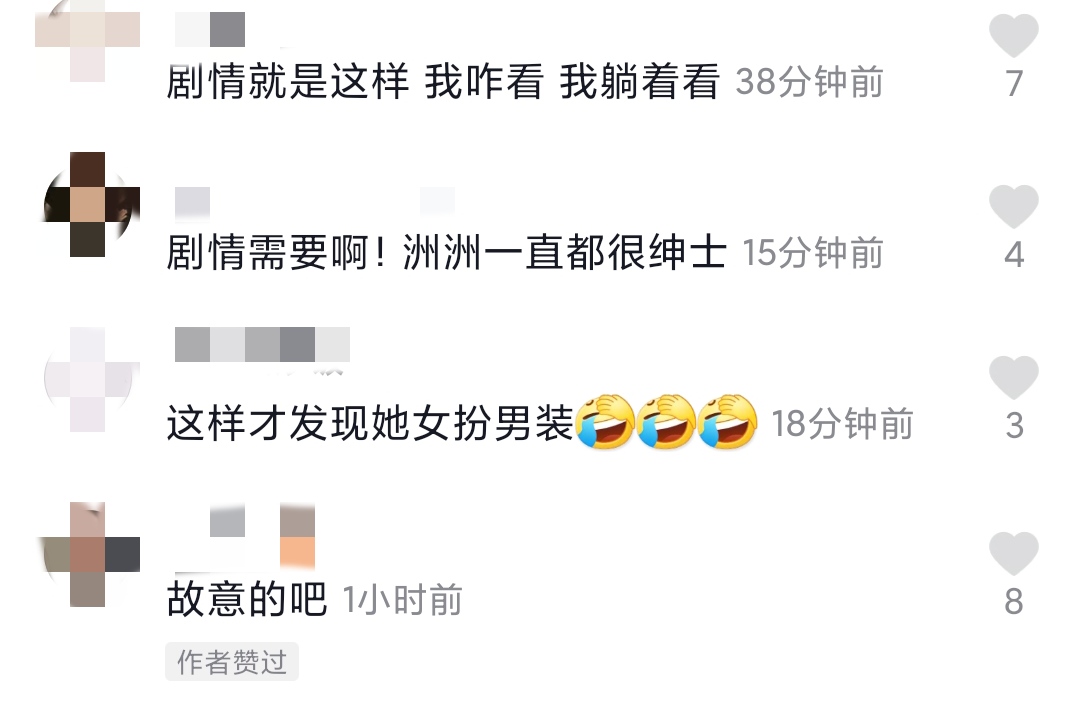The height and width of the screenshot is (712, 1076).
Task: Reply to comment '剧情就是这样 我咋看 我躺着看'
Action: click(x=443, y=82)
